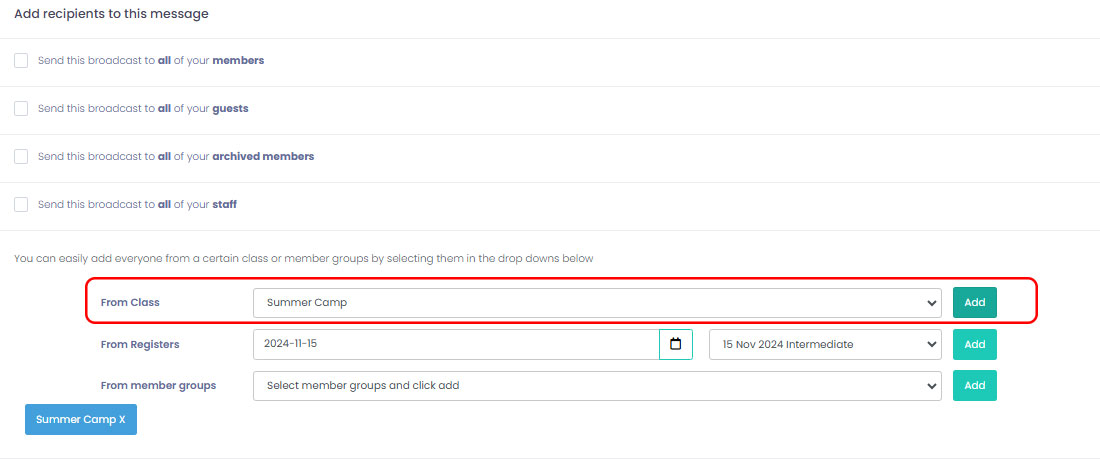Click the From member groups label
The width and height of the screenshot is (1100, 459).
coord(158,385)
